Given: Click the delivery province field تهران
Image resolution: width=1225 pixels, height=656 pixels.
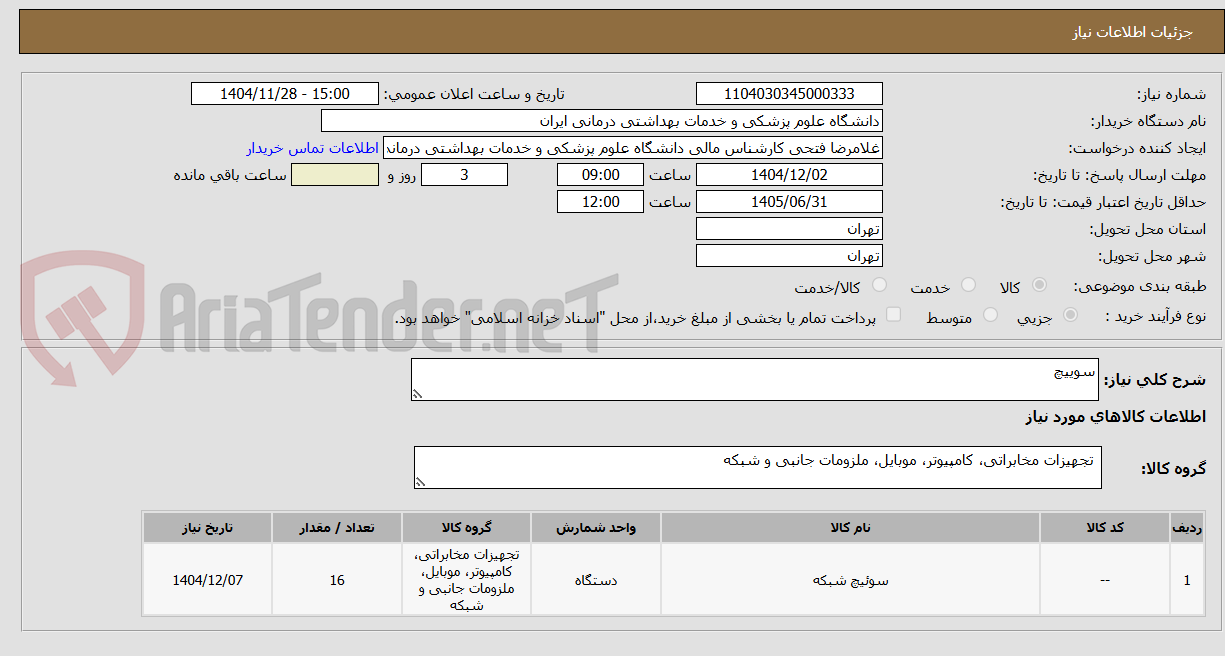Looking at the screenshot, I should click(789, 229).
